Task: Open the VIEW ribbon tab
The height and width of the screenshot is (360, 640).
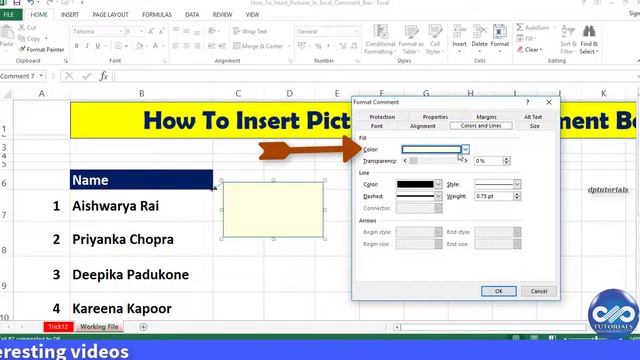Action: point(252,14)
